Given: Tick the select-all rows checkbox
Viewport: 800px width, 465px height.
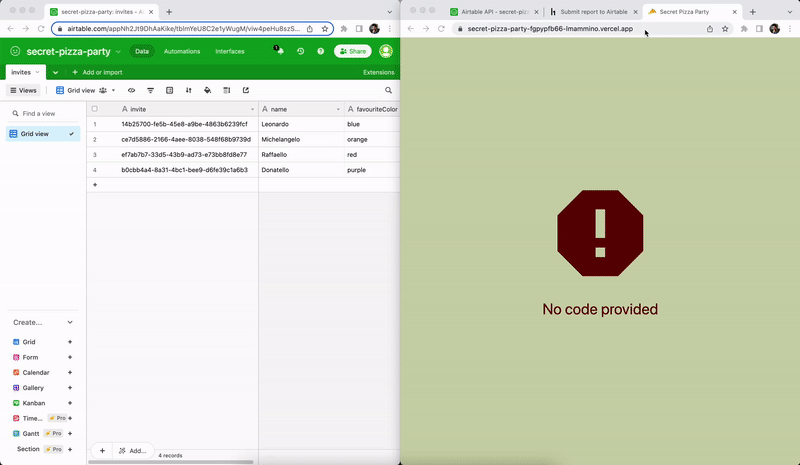Looking at the screenshot, I should point(95,108).
